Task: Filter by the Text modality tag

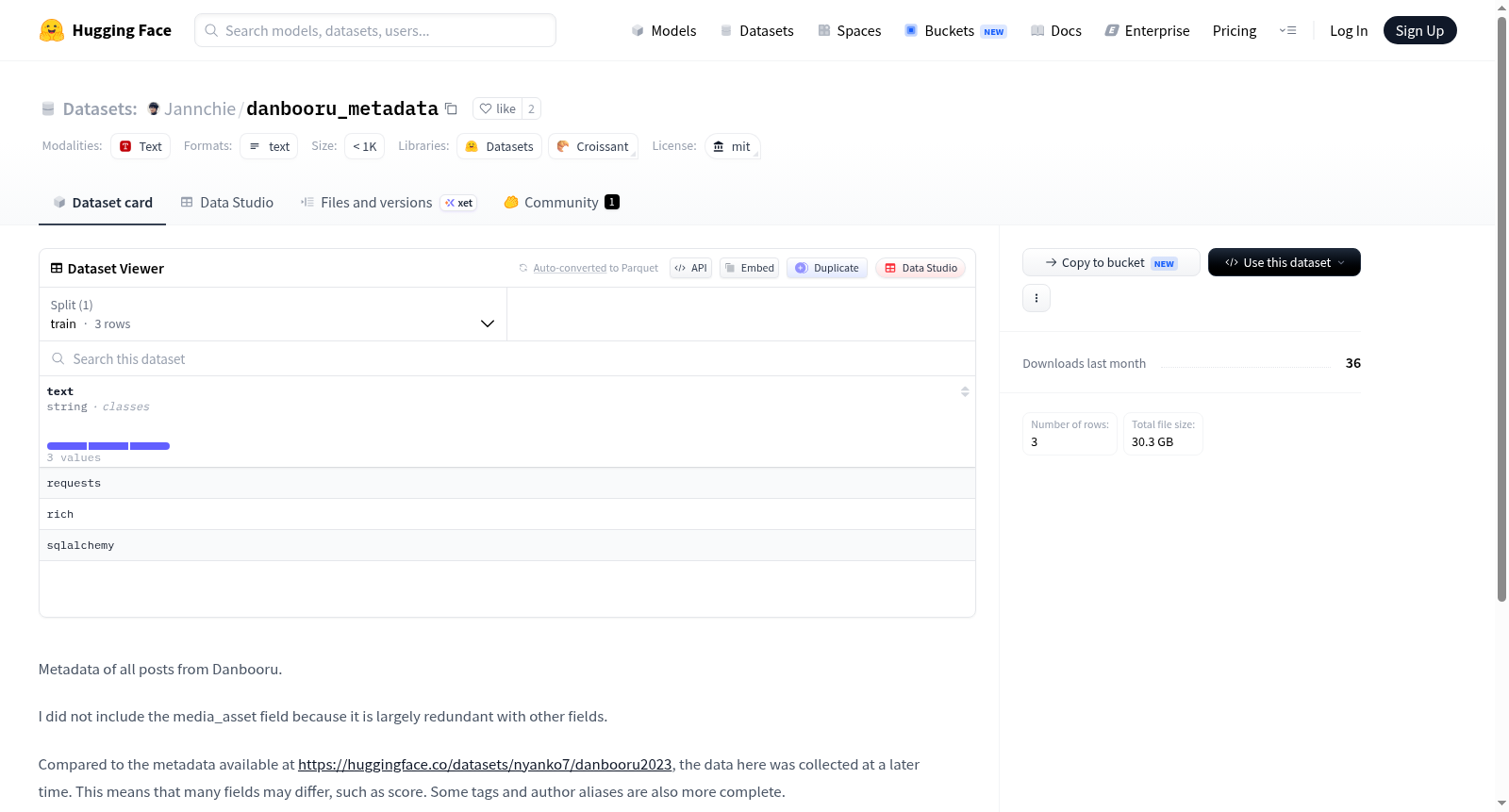Action: click(x=141, y=146)
